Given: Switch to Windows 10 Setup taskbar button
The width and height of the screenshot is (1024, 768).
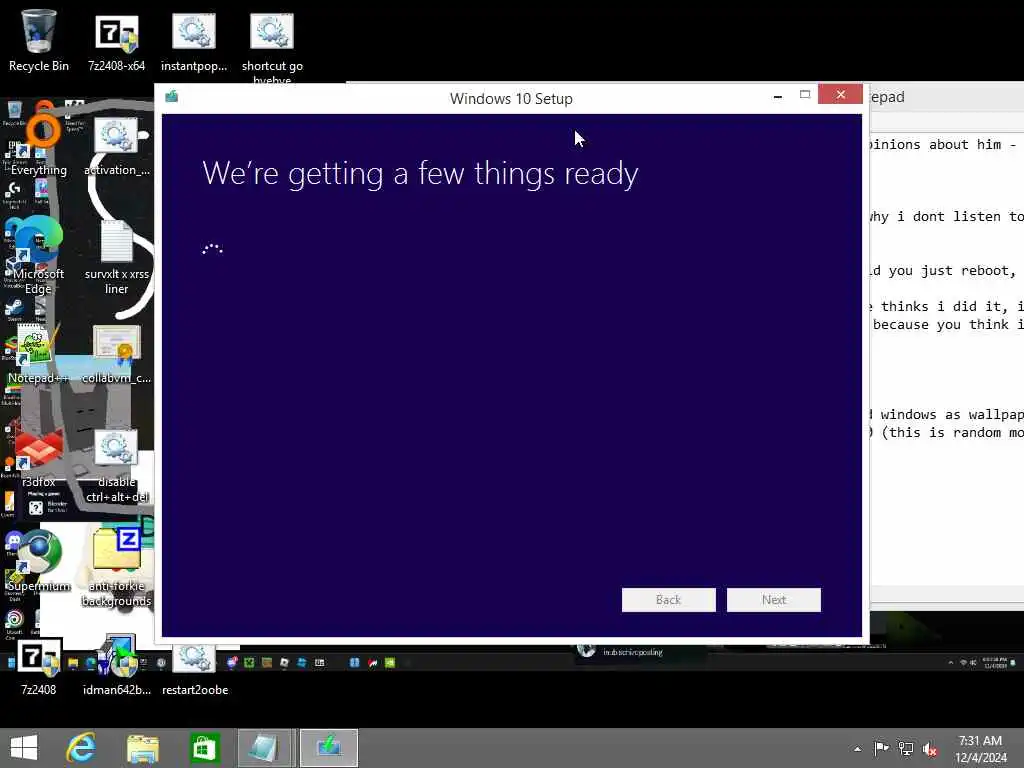Looking at the screenshot, I should (328, 748).
